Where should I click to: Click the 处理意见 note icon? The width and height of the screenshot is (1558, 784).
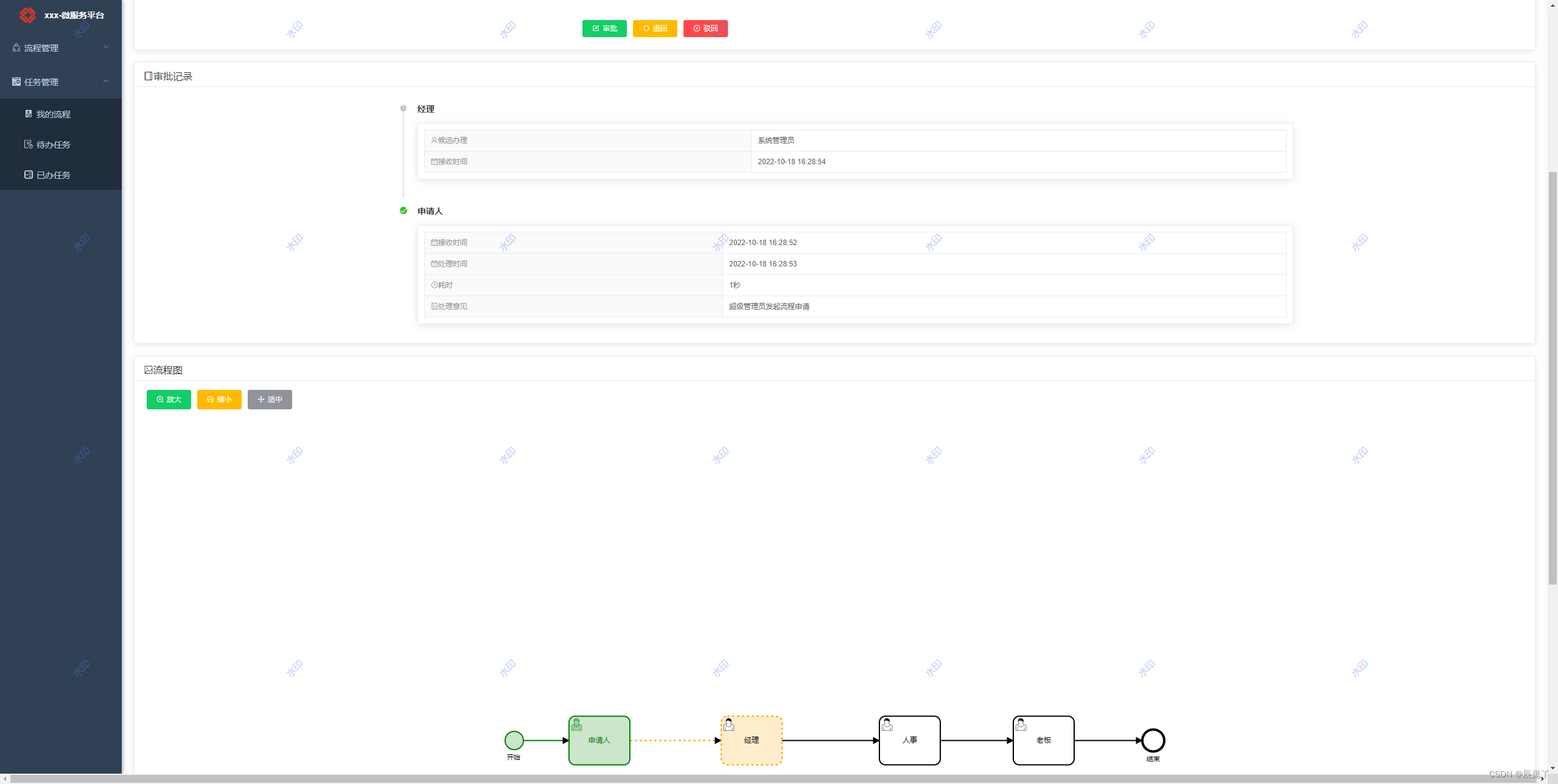coord(435,306)
